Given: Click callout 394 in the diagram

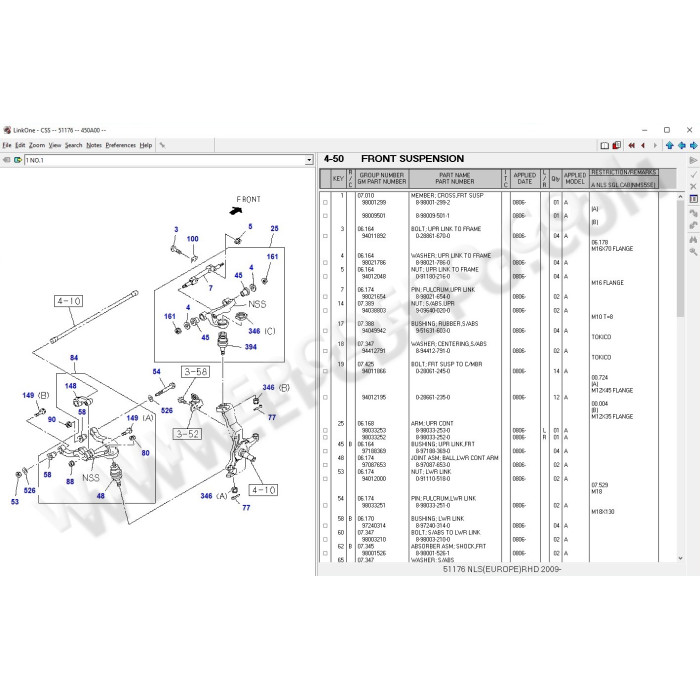Looking at the screenshot, I should pyautogui.click(x=250, y=347).
